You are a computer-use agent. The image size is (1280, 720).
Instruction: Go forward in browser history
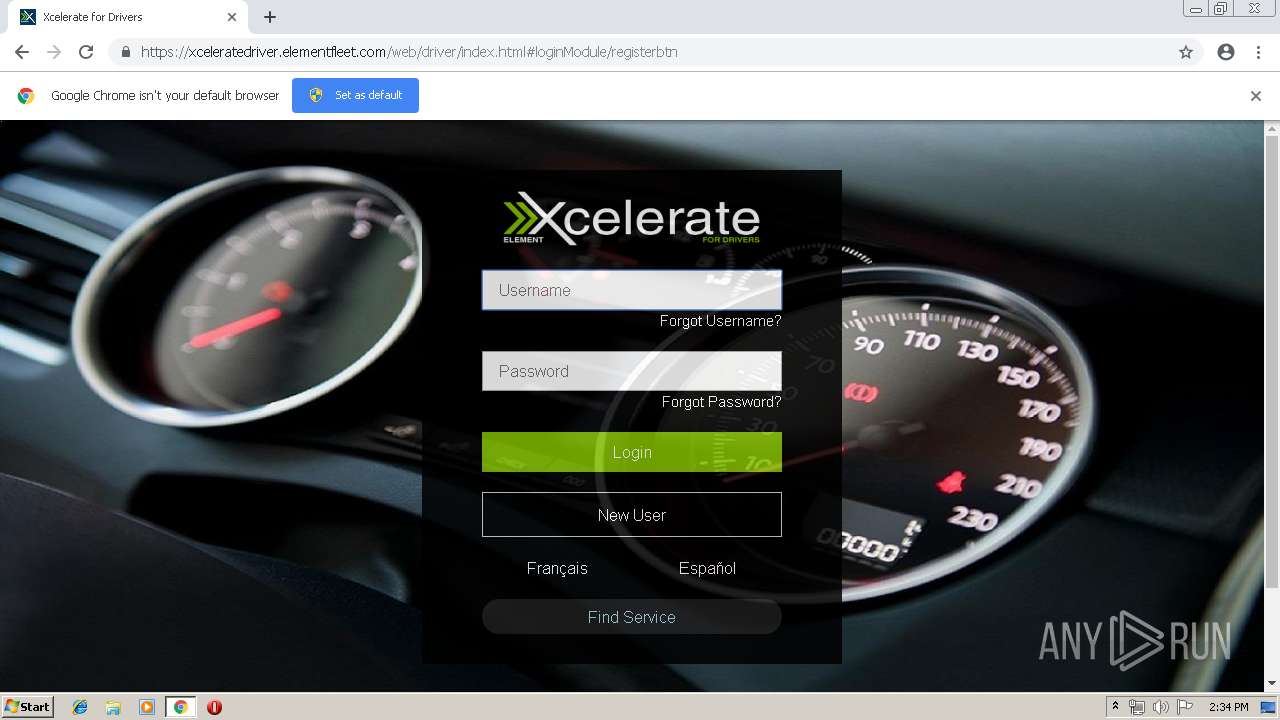tap(54, 52)
